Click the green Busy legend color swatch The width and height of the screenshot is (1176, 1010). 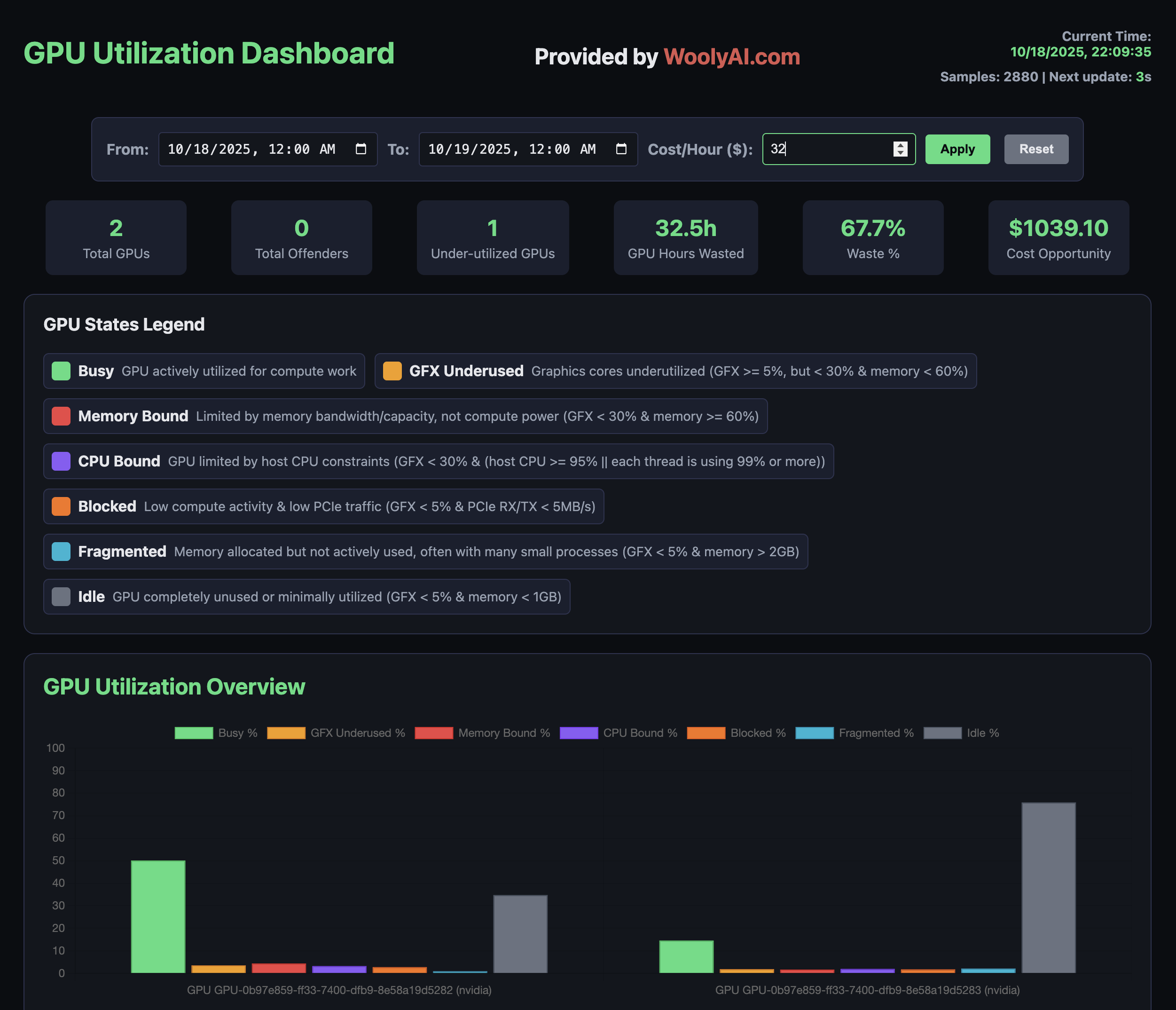pos(61,371)
